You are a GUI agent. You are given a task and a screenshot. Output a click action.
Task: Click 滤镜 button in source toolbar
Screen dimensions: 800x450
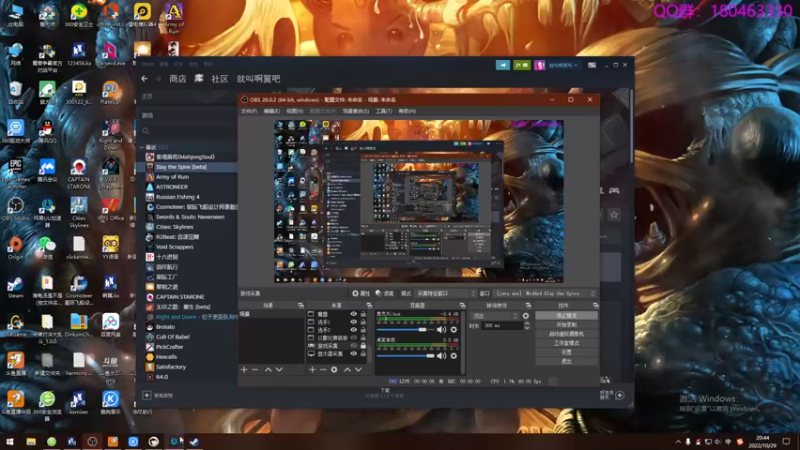coord(385,293)
